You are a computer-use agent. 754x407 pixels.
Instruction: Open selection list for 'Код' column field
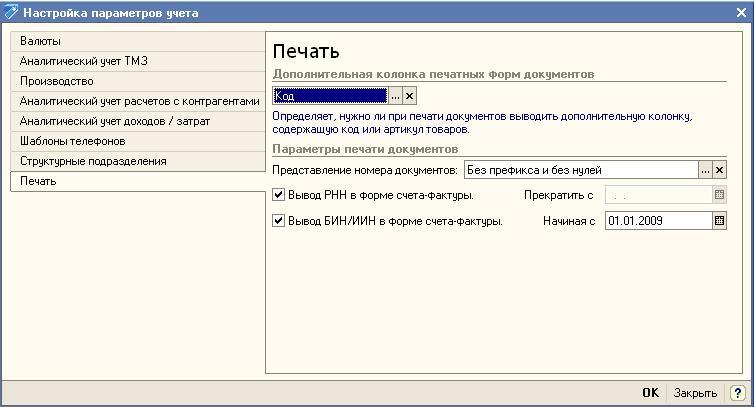click(395, 96)
